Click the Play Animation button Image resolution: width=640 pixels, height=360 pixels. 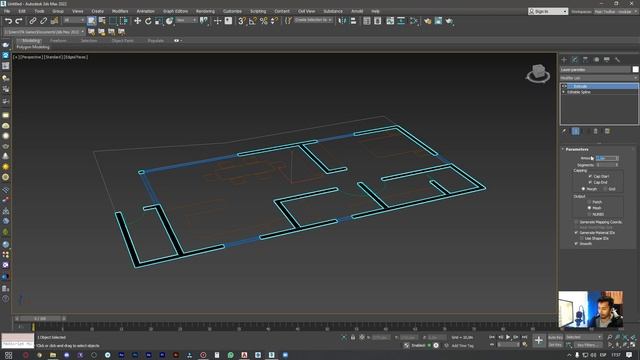[508, 337]
